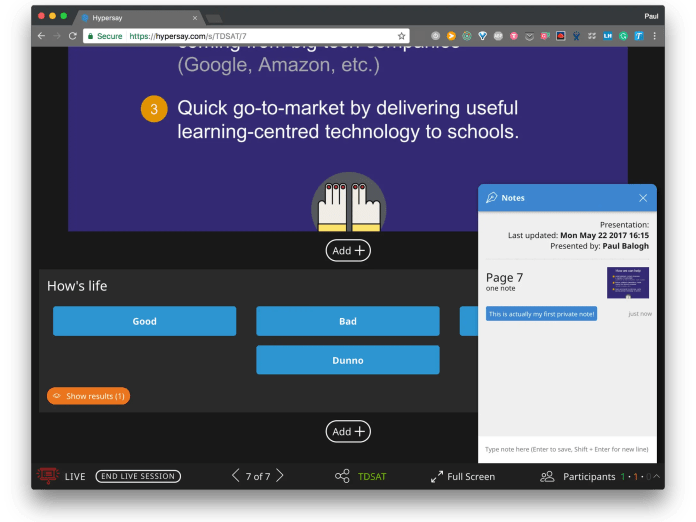Click the browser forward arrow
696x522 pixels.
(57, 36)
